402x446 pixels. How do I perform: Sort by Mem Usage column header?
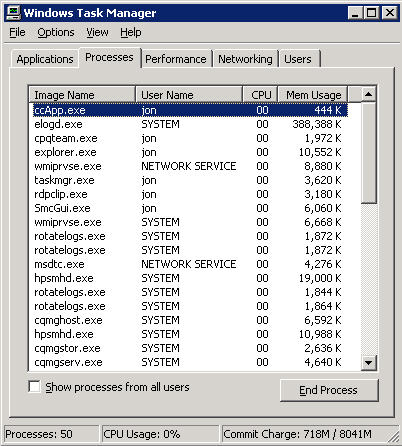coord(312,95)
